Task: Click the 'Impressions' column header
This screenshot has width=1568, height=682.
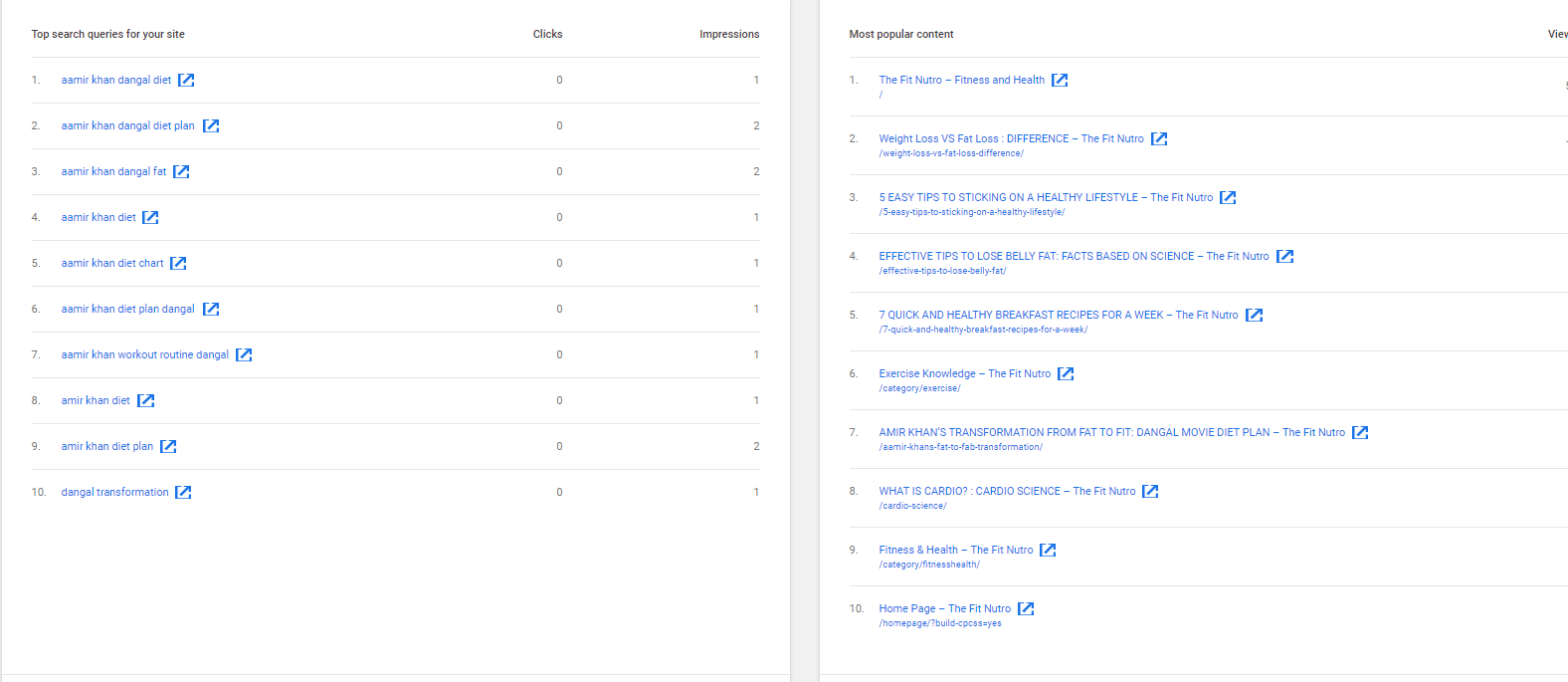Action: 729,34
